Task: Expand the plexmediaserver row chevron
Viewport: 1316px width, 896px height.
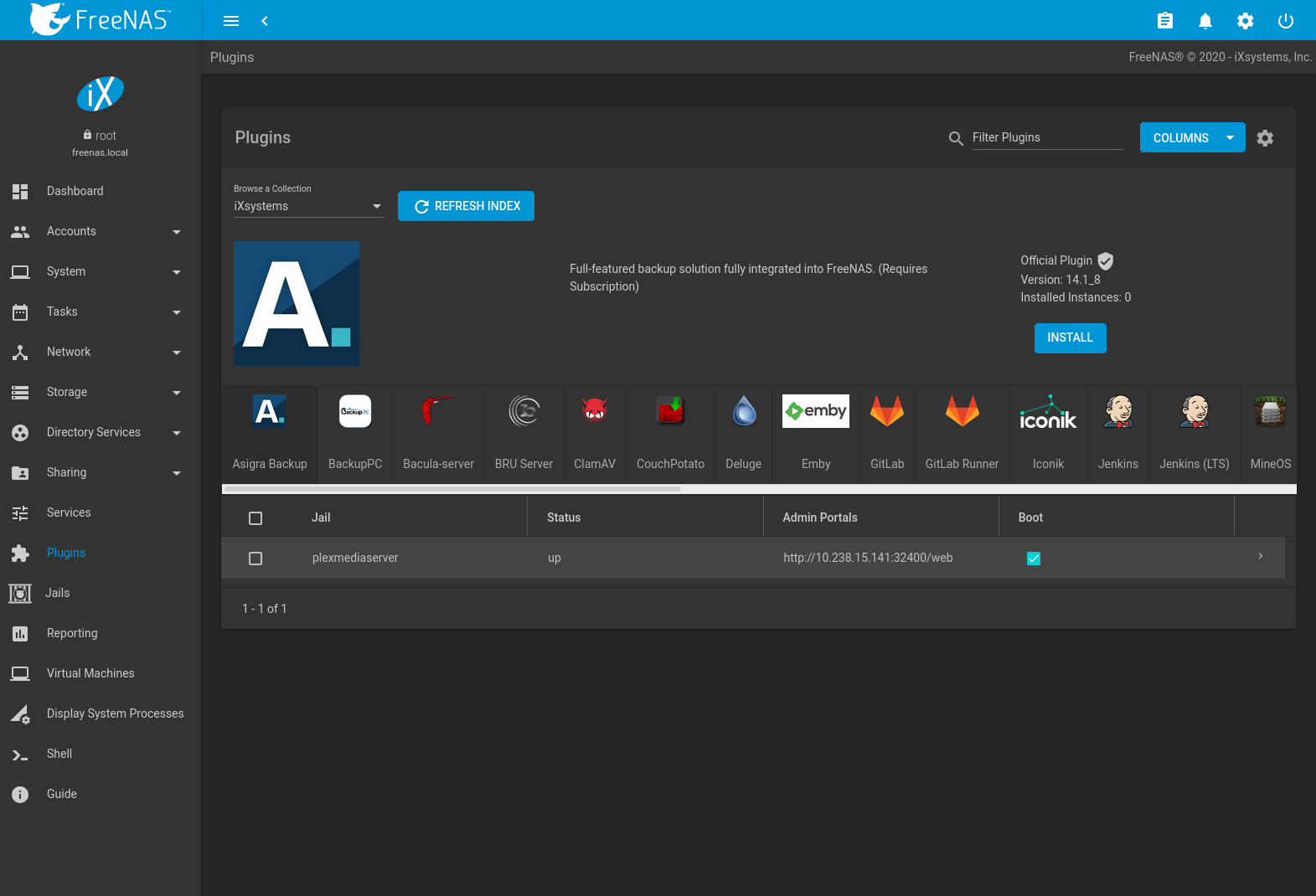Action: (x=1260, y=557)
